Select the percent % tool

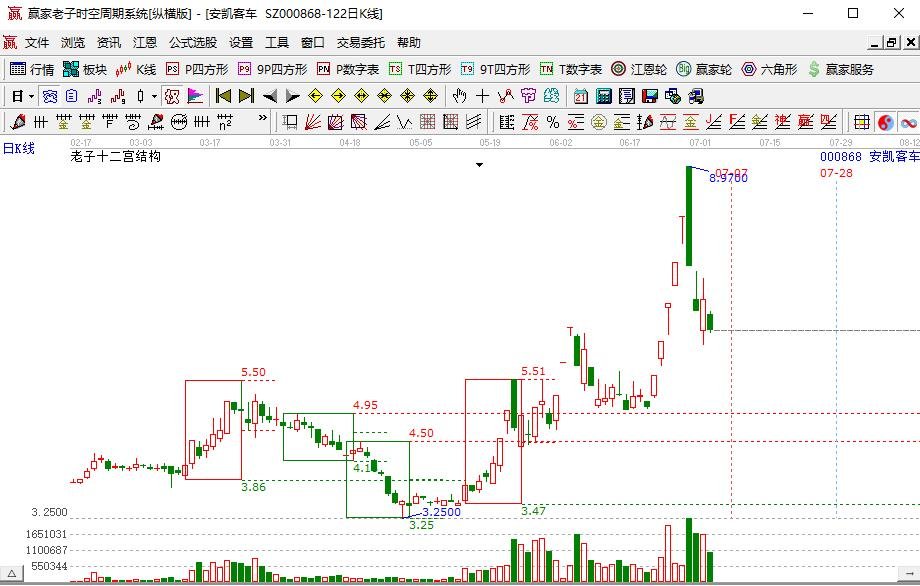553,122
